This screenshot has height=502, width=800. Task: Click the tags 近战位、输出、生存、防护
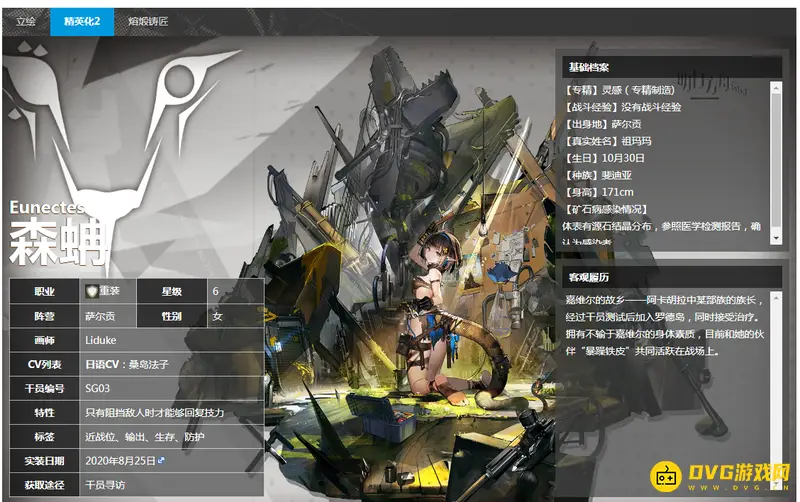[144, 437]
